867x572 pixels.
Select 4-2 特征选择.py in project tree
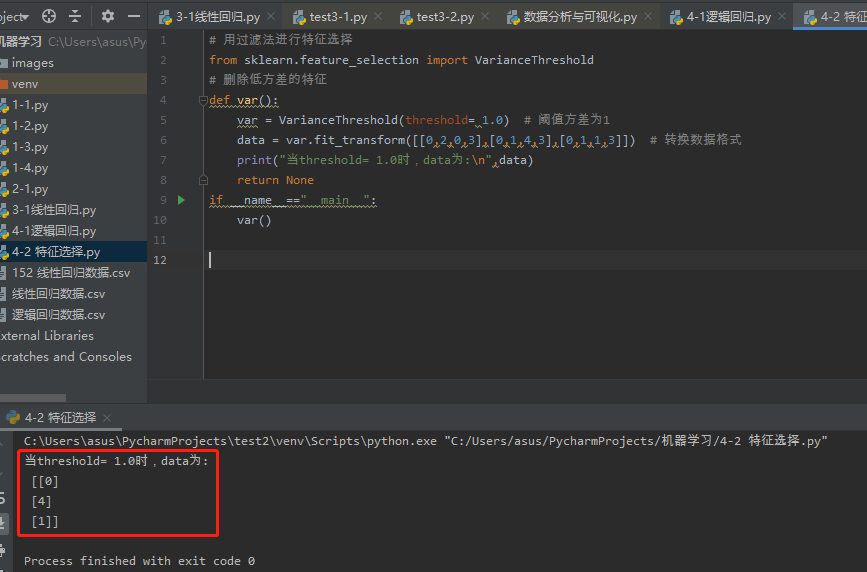point(74,252)
